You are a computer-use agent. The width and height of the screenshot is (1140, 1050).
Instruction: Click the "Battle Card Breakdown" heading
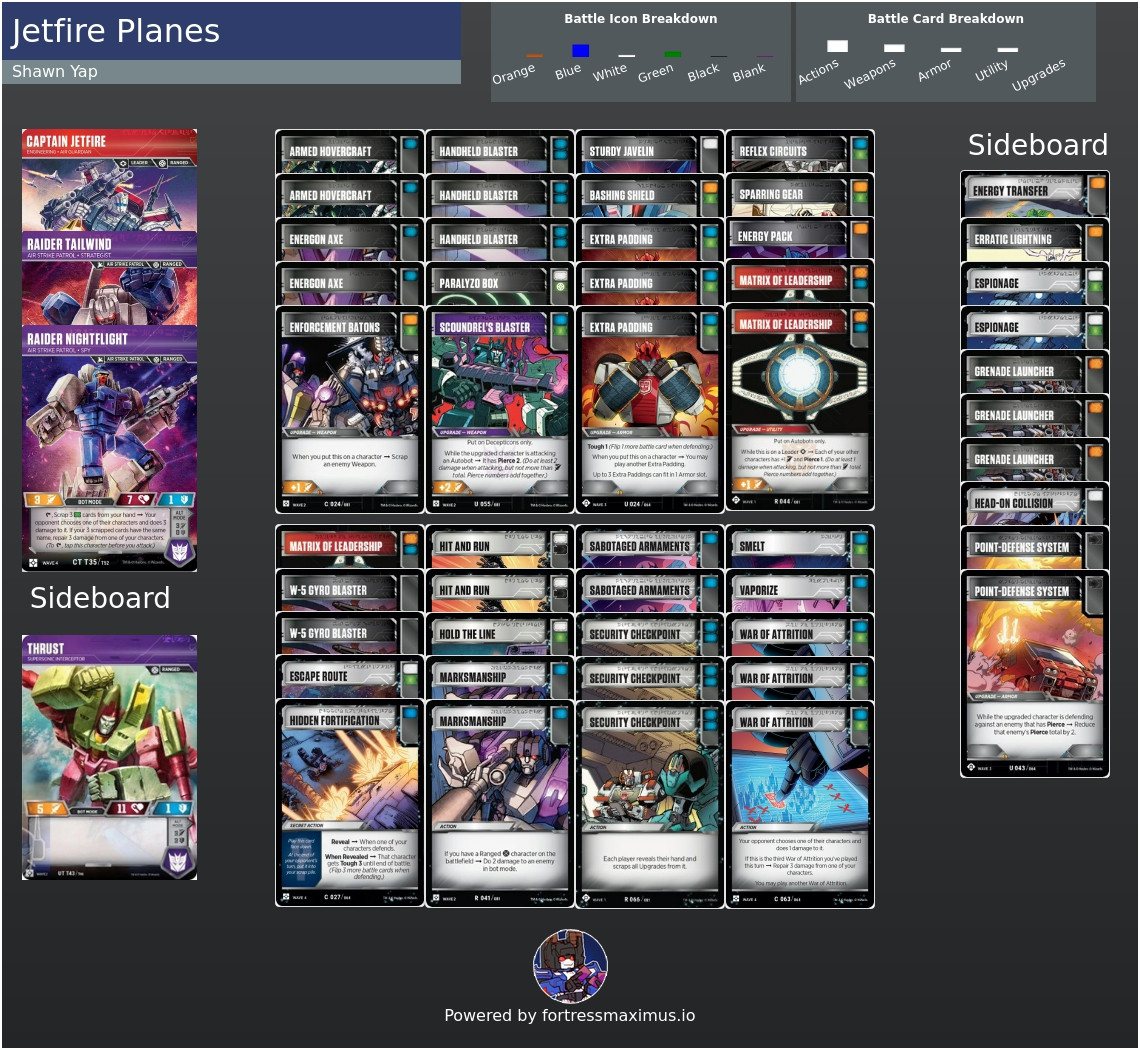pyautogui.click(x=945, y=19)
